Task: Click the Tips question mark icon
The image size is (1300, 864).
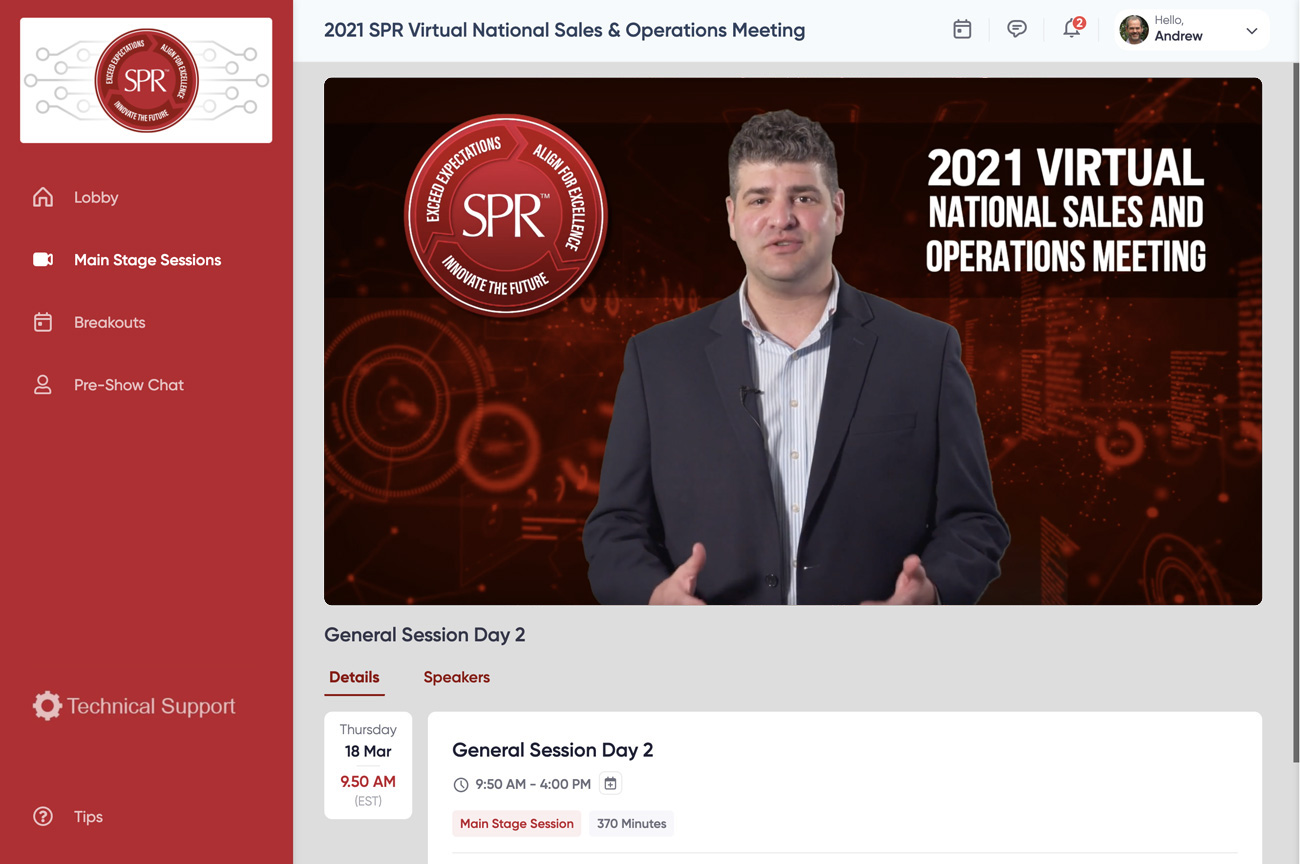Action: pos(43,817)
